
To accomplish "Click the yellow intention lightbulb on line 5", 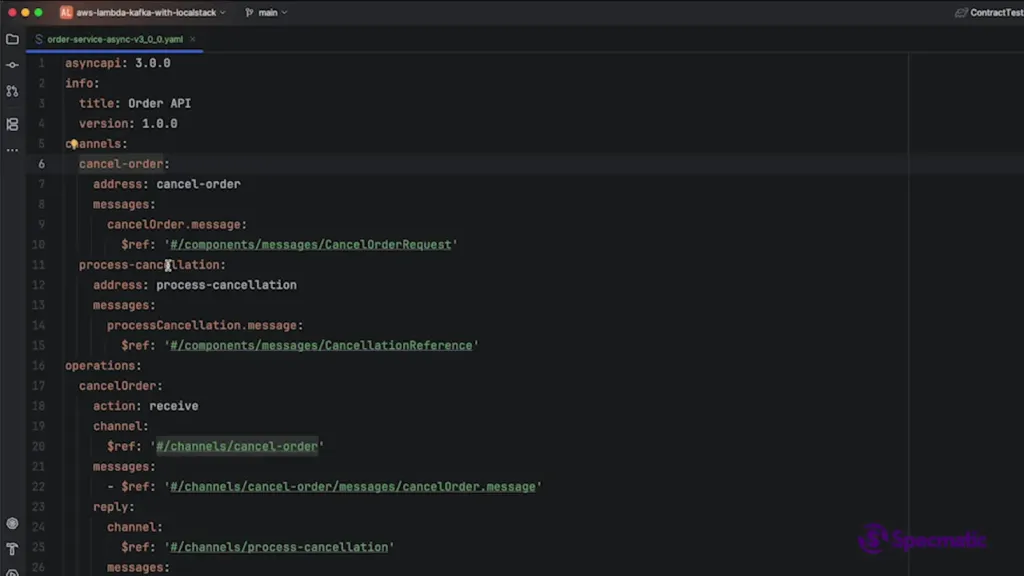I will click(73, 144).
